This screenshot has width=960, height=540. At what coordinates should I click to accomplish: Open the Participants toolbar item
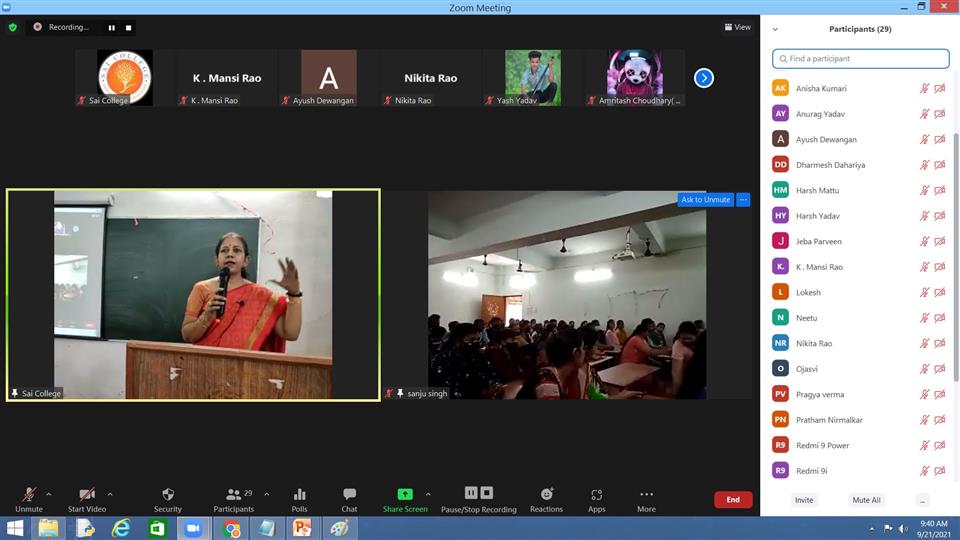[234, 494]
